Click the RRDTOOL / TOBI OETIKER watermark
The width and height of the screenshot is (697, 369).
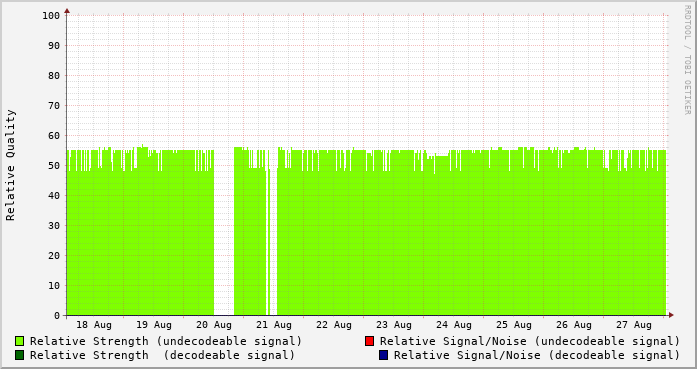coord(687,60)
